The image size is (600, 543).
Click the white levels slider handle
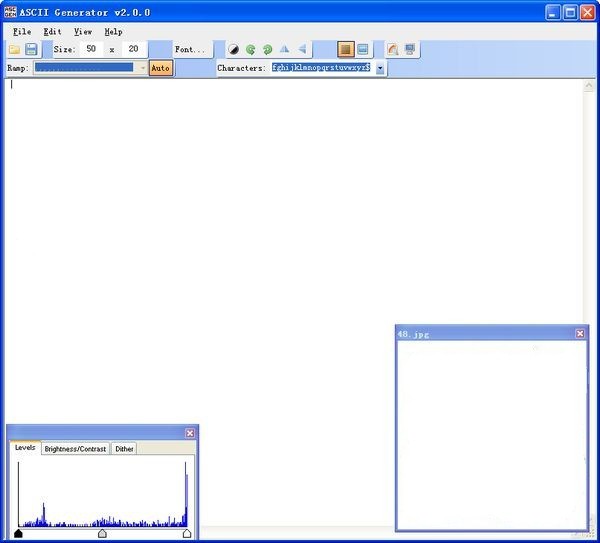pos(187,533)
